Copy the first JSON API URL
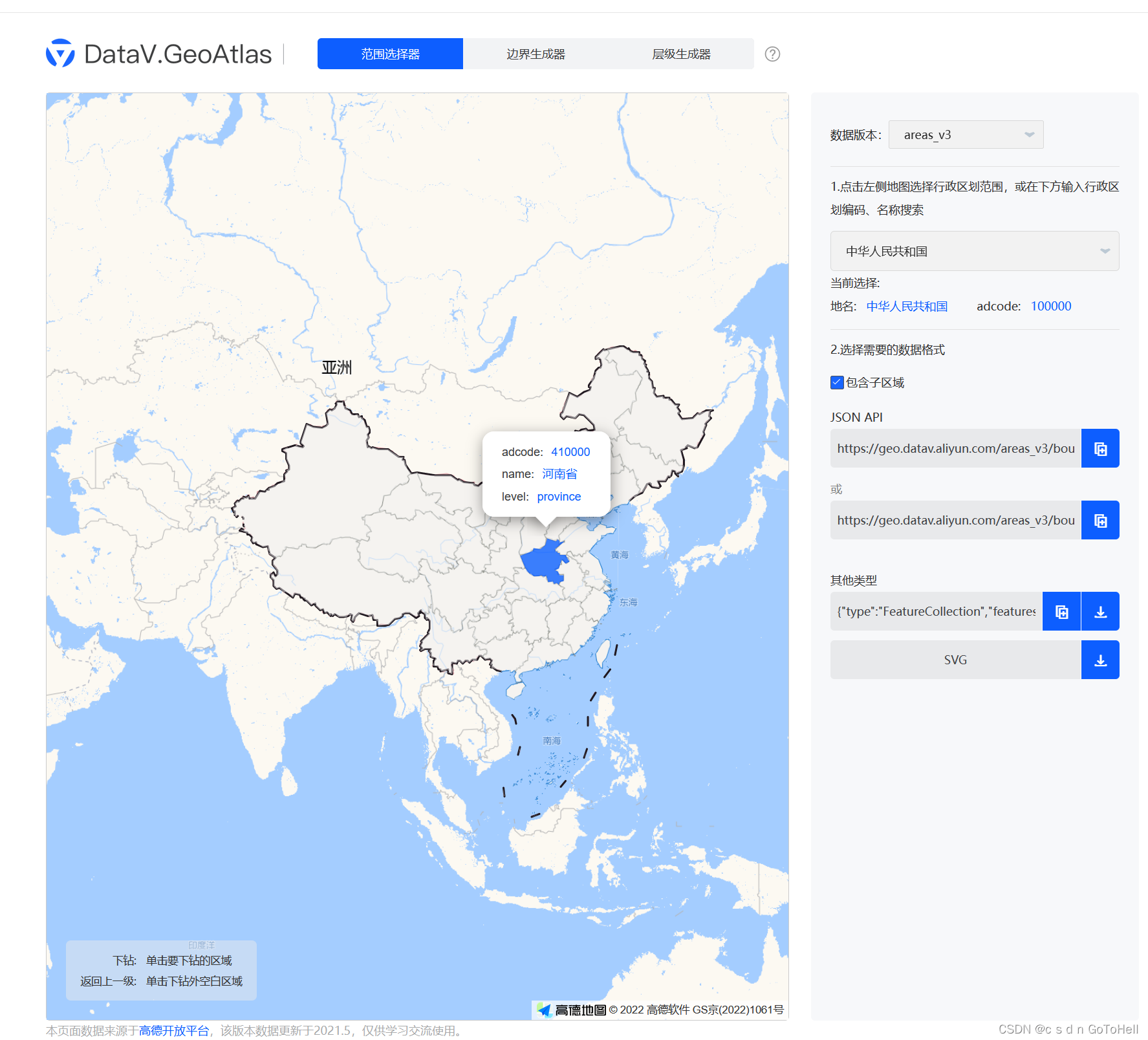 coord(1099,448)
